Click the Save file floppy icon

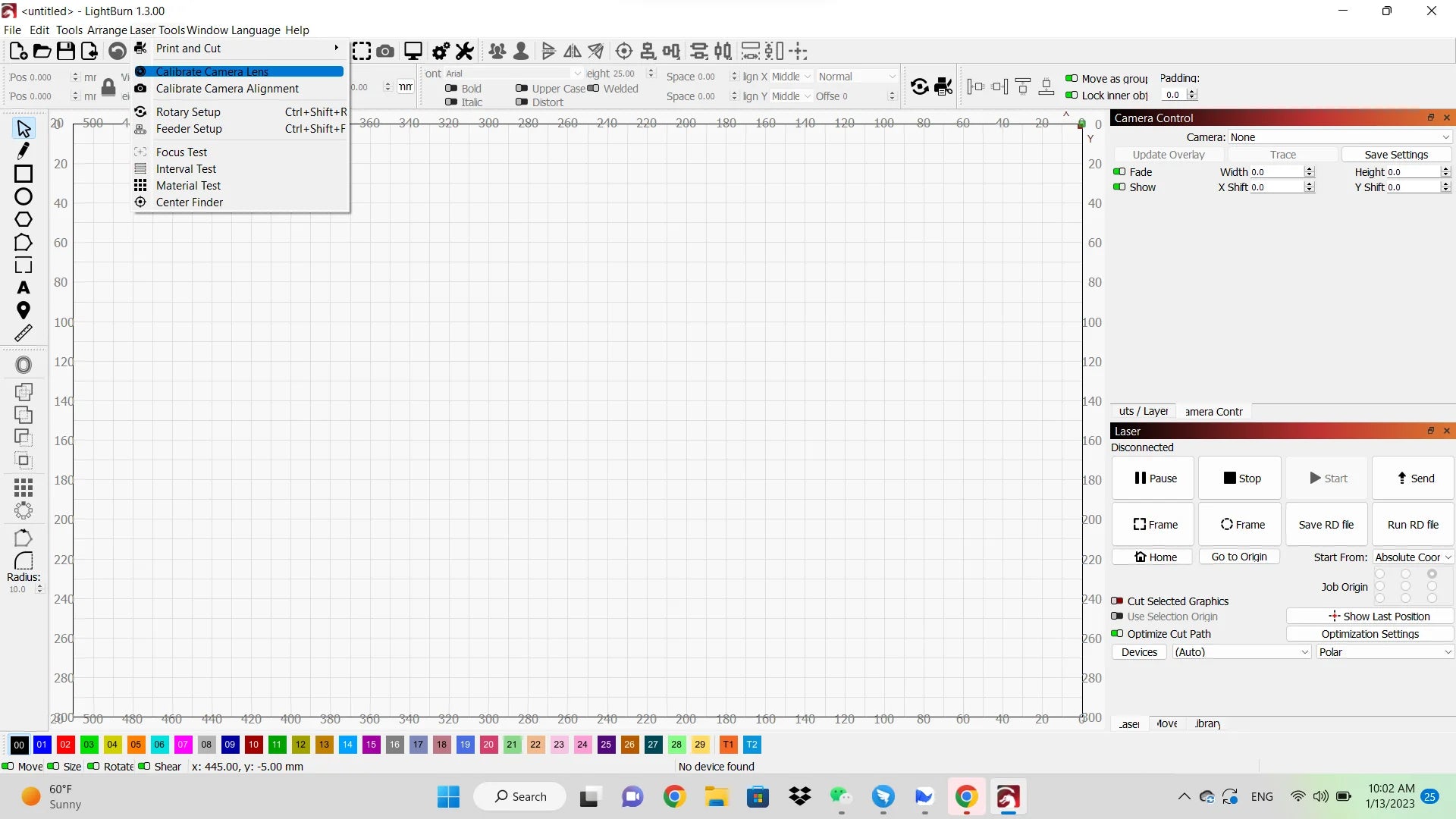tap(66, 51)
